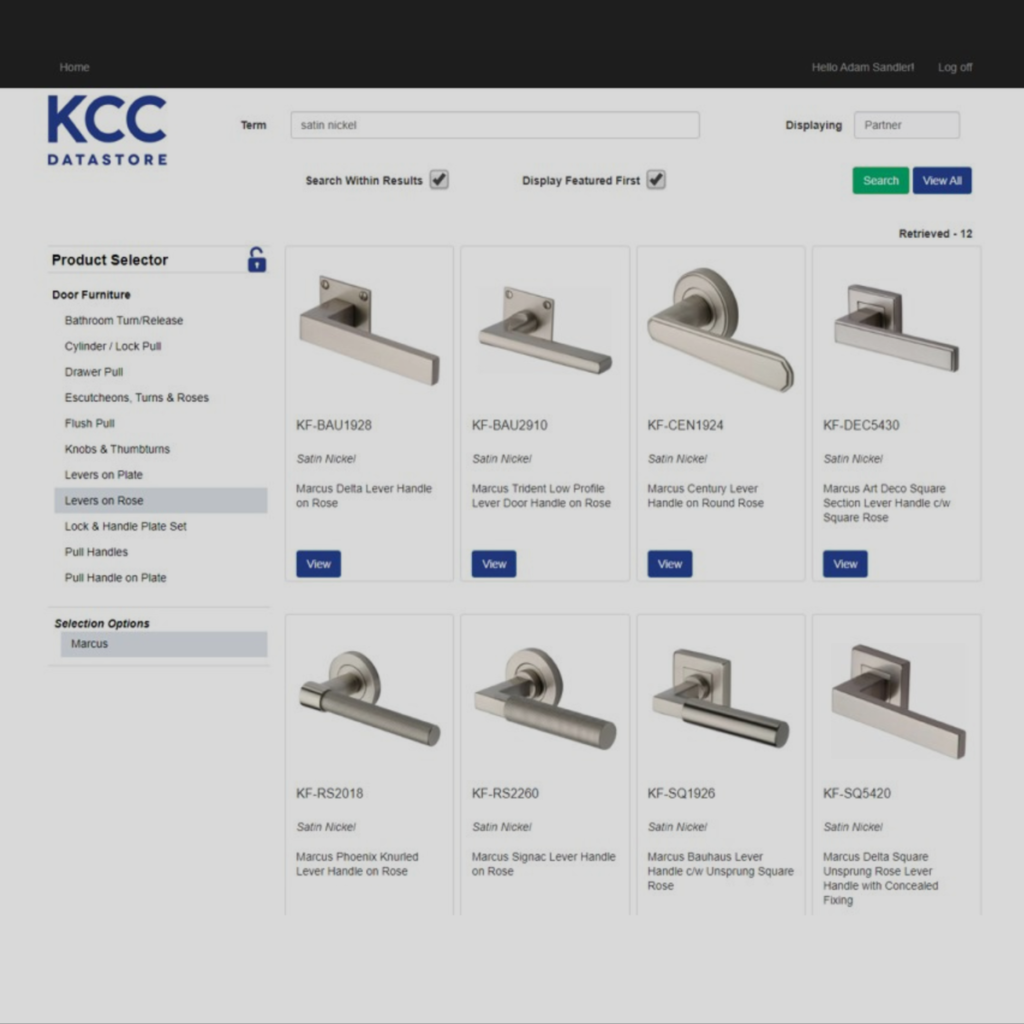Image resolution: width=1024 pixels, height=1024 pixels.
Task: Click View button for KF-BAU1928
Action: (319, 564)
